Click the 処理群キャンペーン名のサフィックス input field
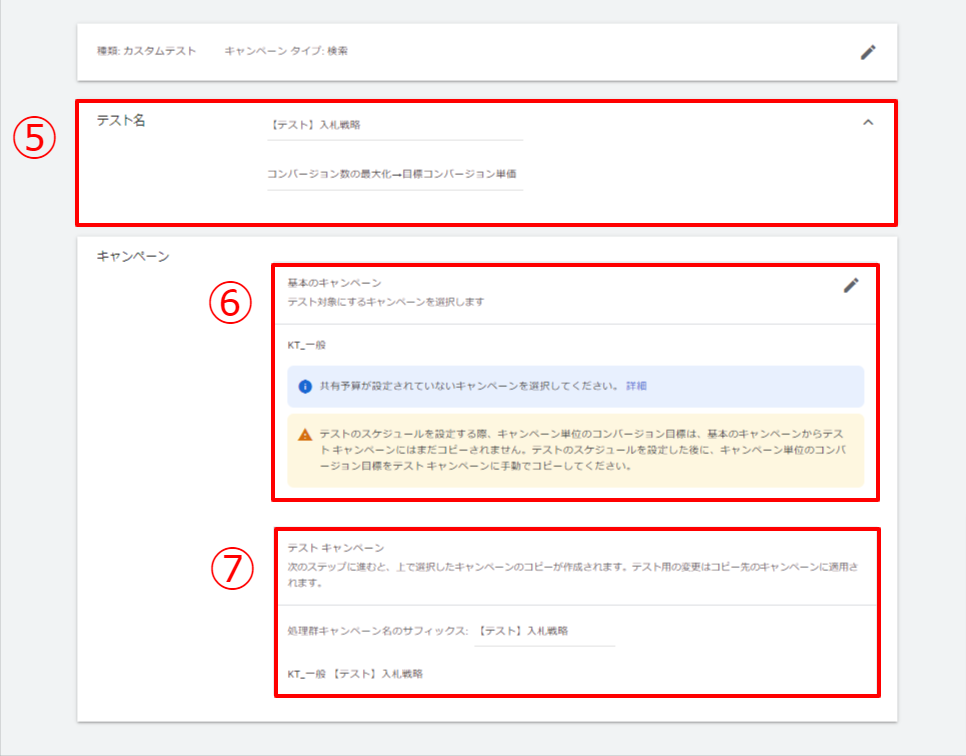This screenshot has height=756, width=966. (544, 631)
